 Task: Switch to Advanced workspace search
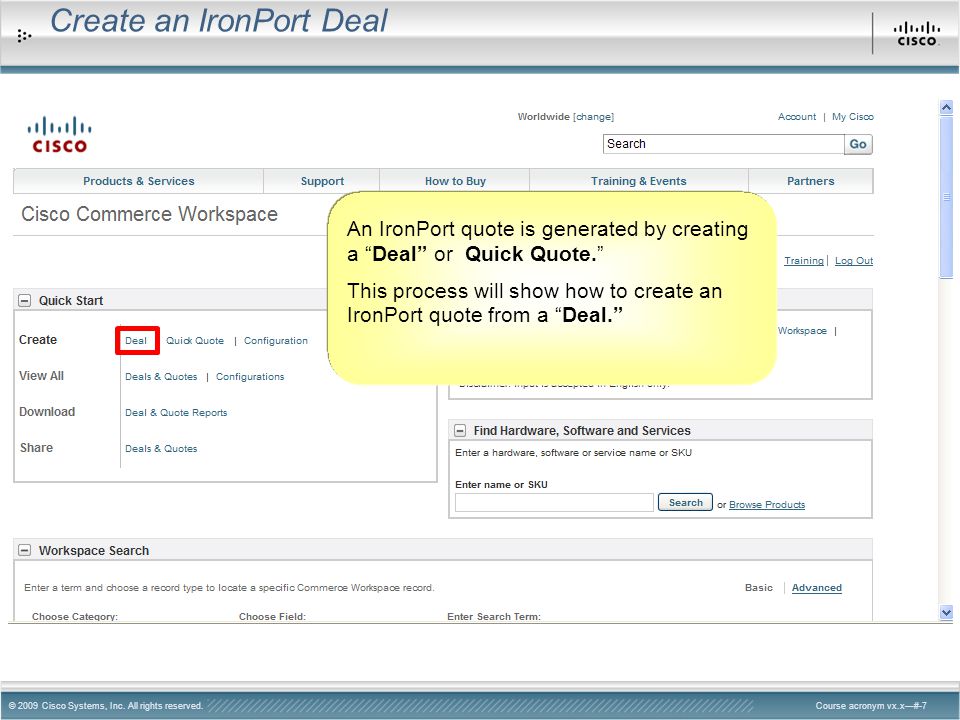coord(817,588)
